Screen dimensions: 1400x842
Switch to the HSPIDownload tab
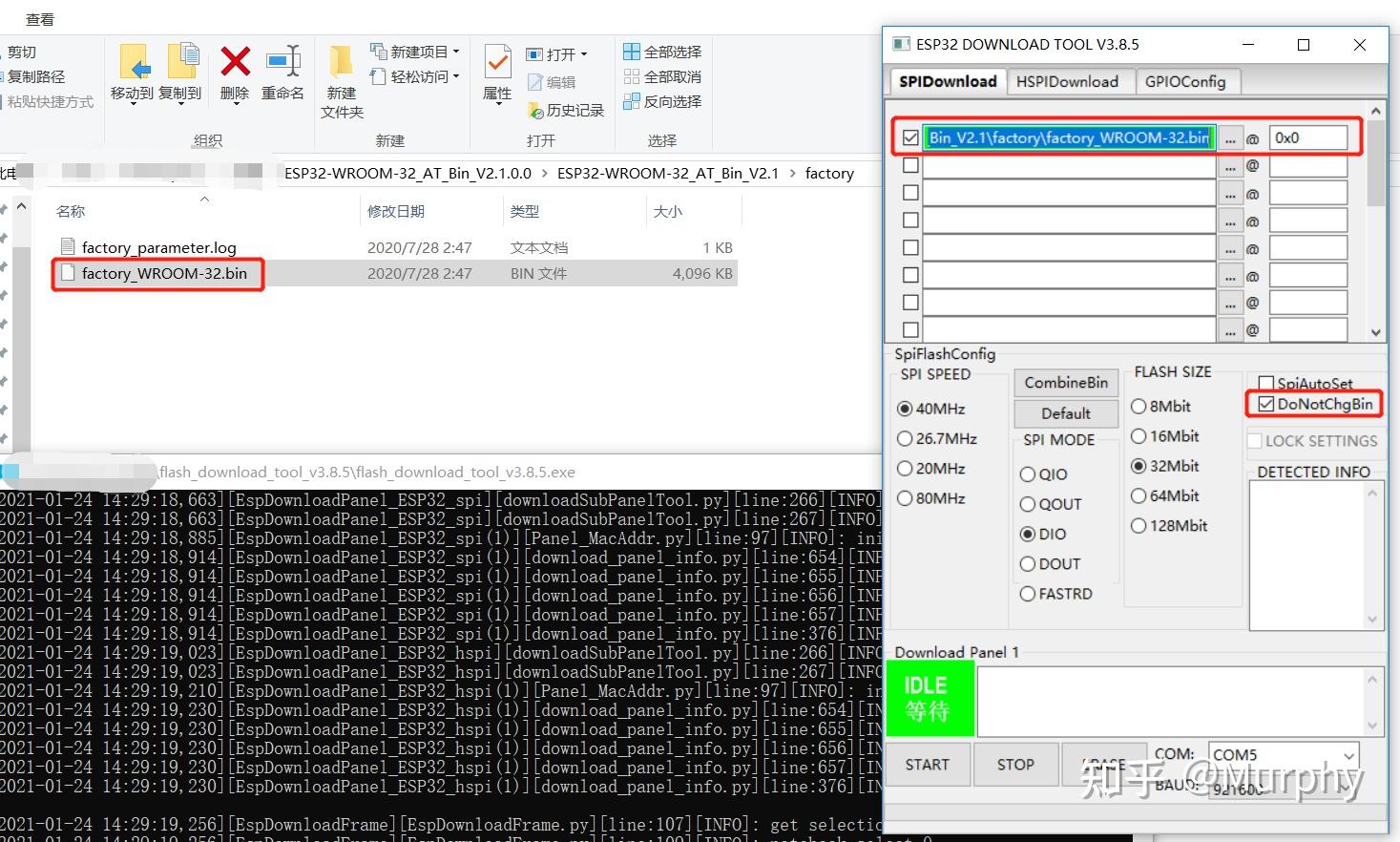[x=1067, y=81]
